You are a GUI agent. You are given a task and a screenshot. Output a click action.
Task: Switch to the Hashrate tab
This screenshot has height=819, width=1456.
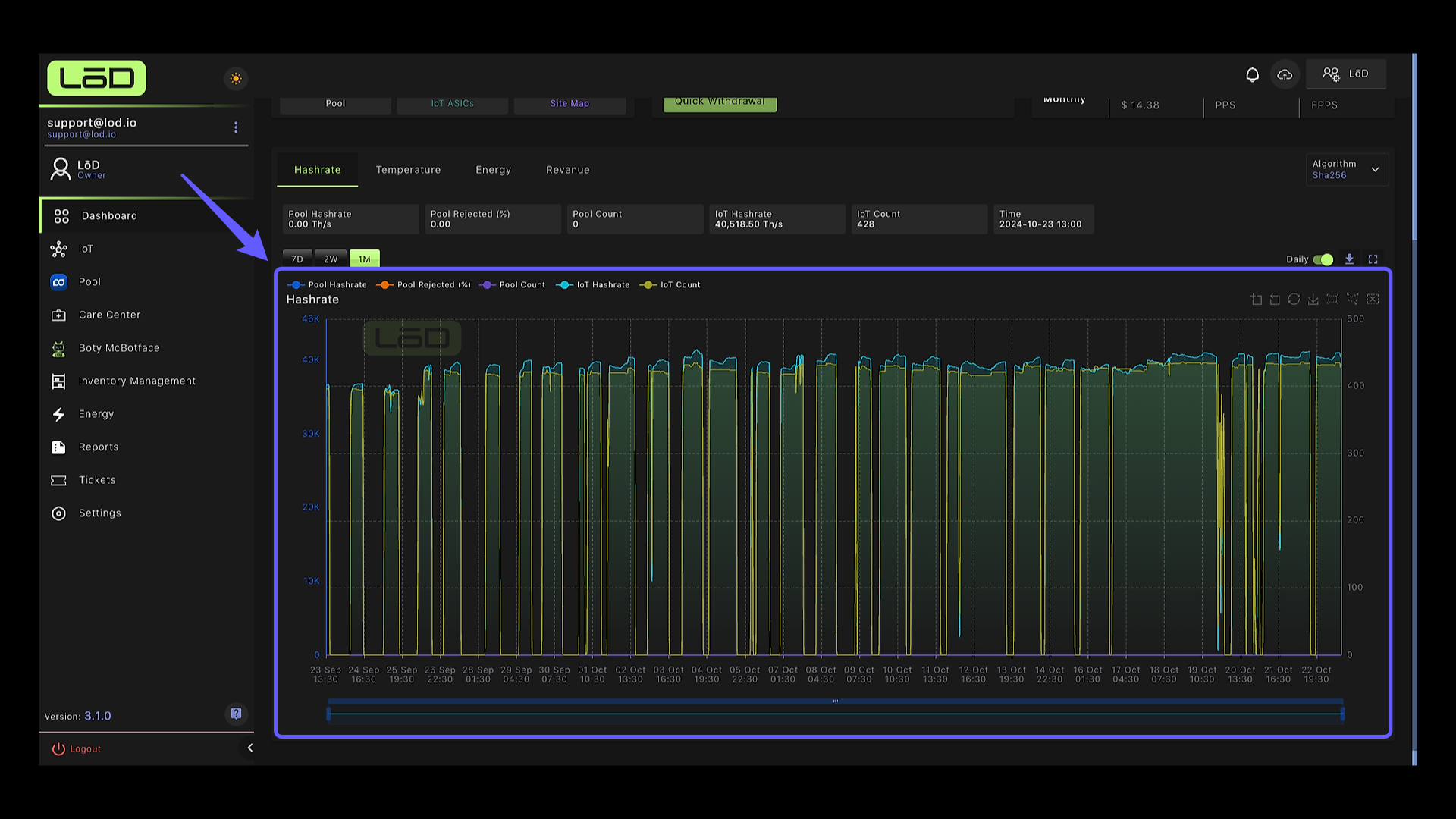pyautogui.click(x=317, y=170)
